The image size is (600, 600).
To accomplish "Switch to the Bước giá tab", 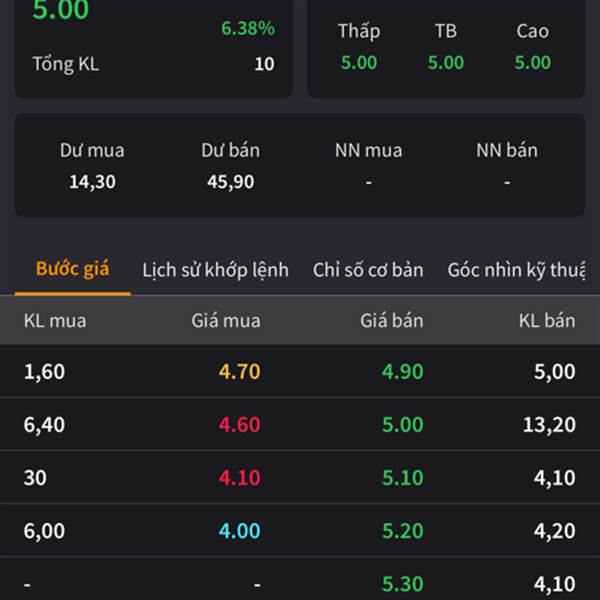I will [x=72, y=269].
